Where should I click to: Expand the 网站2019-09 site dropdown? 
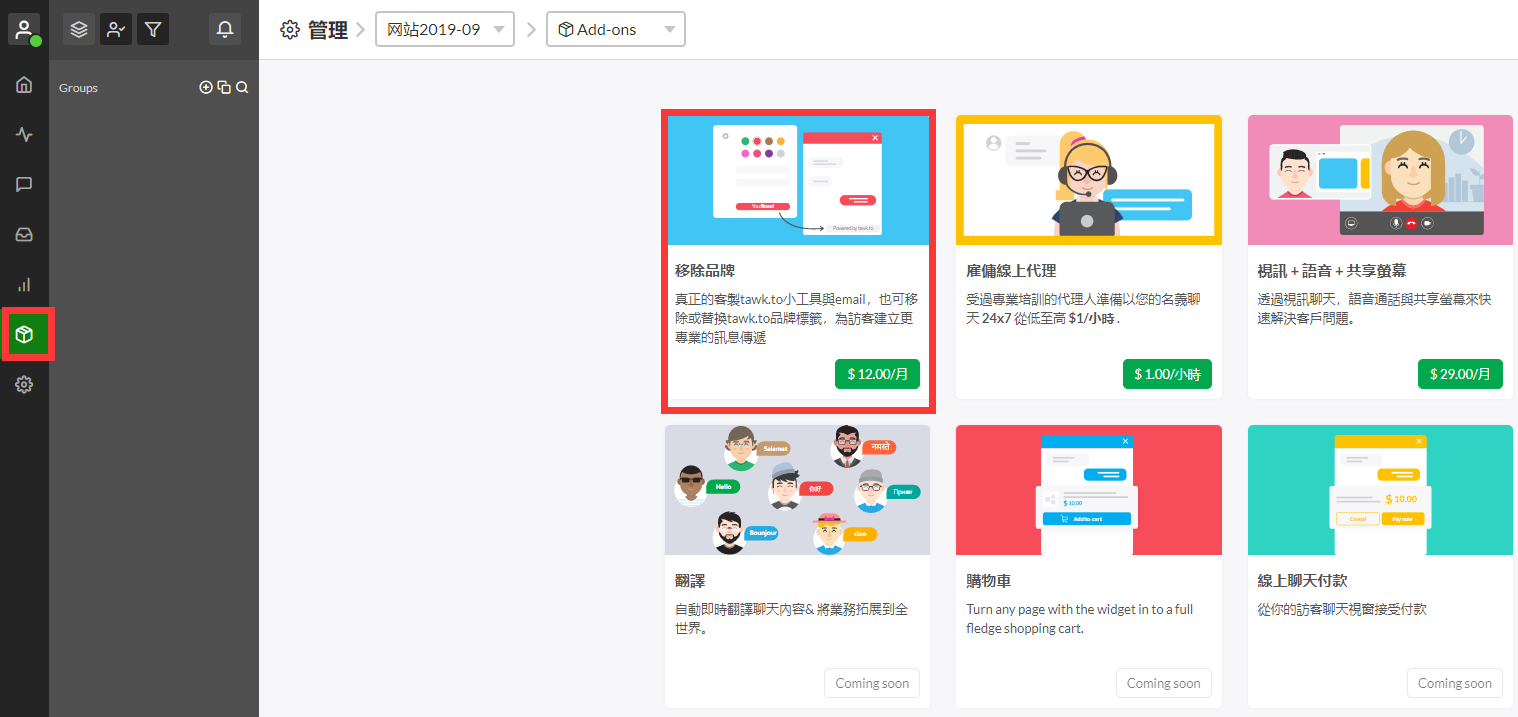click(x=445, y=30)
